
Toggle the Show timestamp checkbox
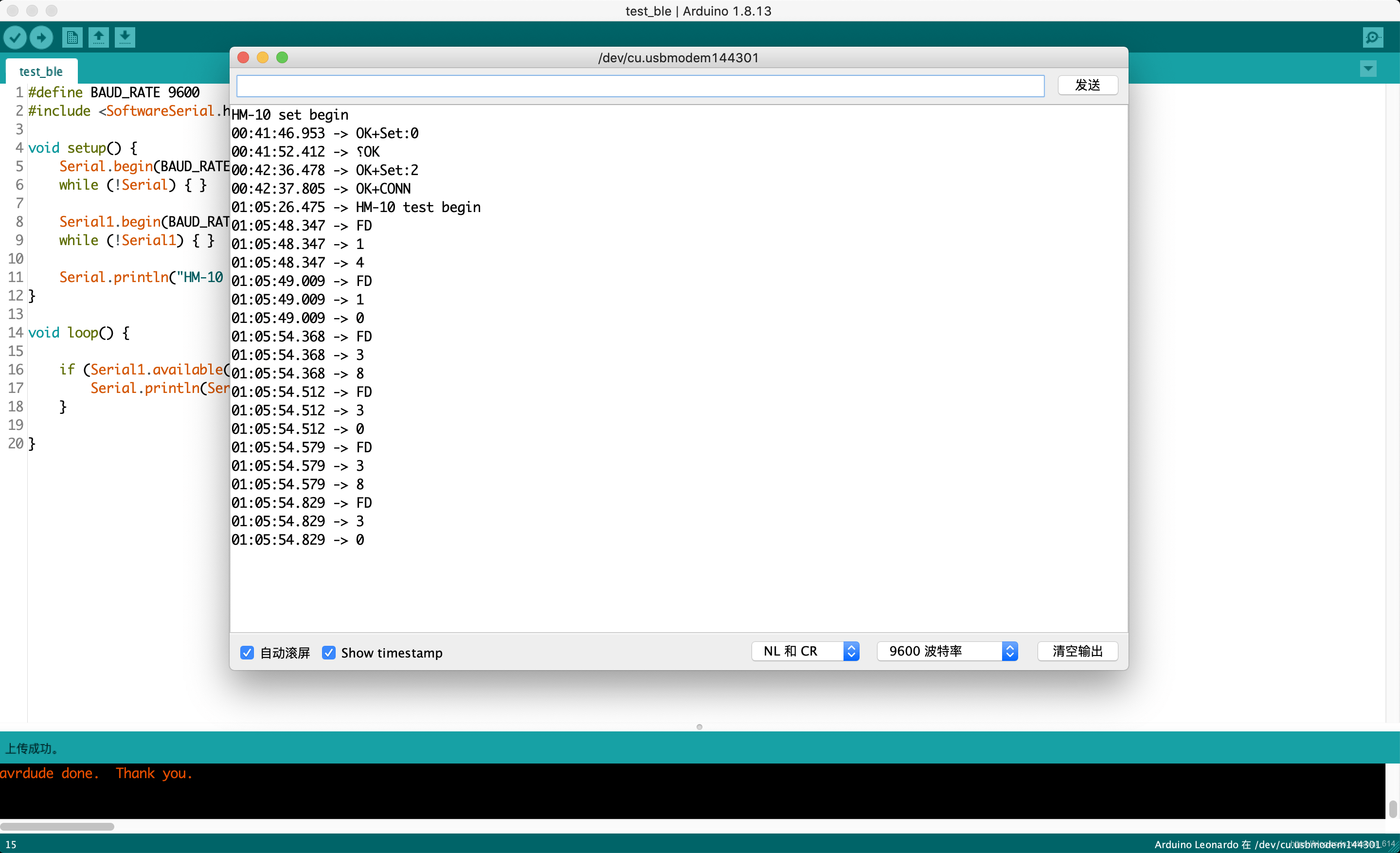[x=328, y=653]
